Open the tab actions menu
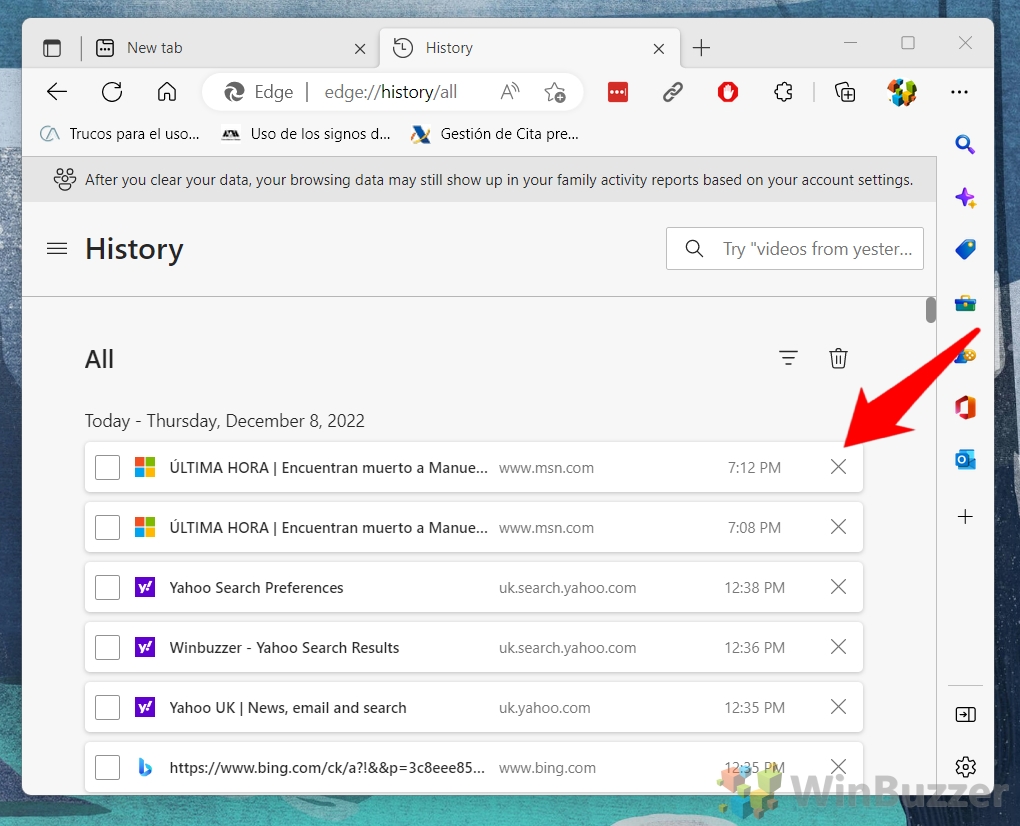The image size is (1020, 826). click(52, 47)
